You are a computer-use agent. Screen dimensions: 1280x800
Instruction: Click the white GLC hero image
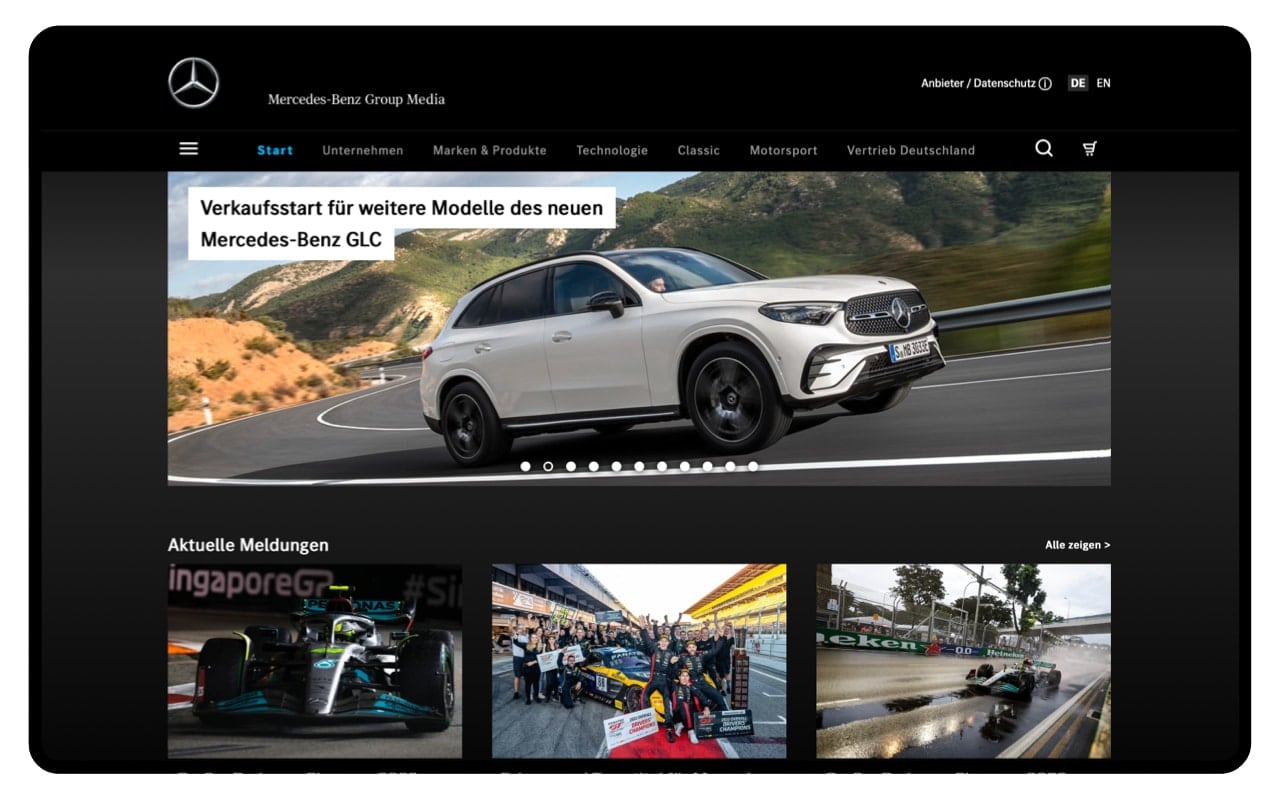click(x=639, y=328)
